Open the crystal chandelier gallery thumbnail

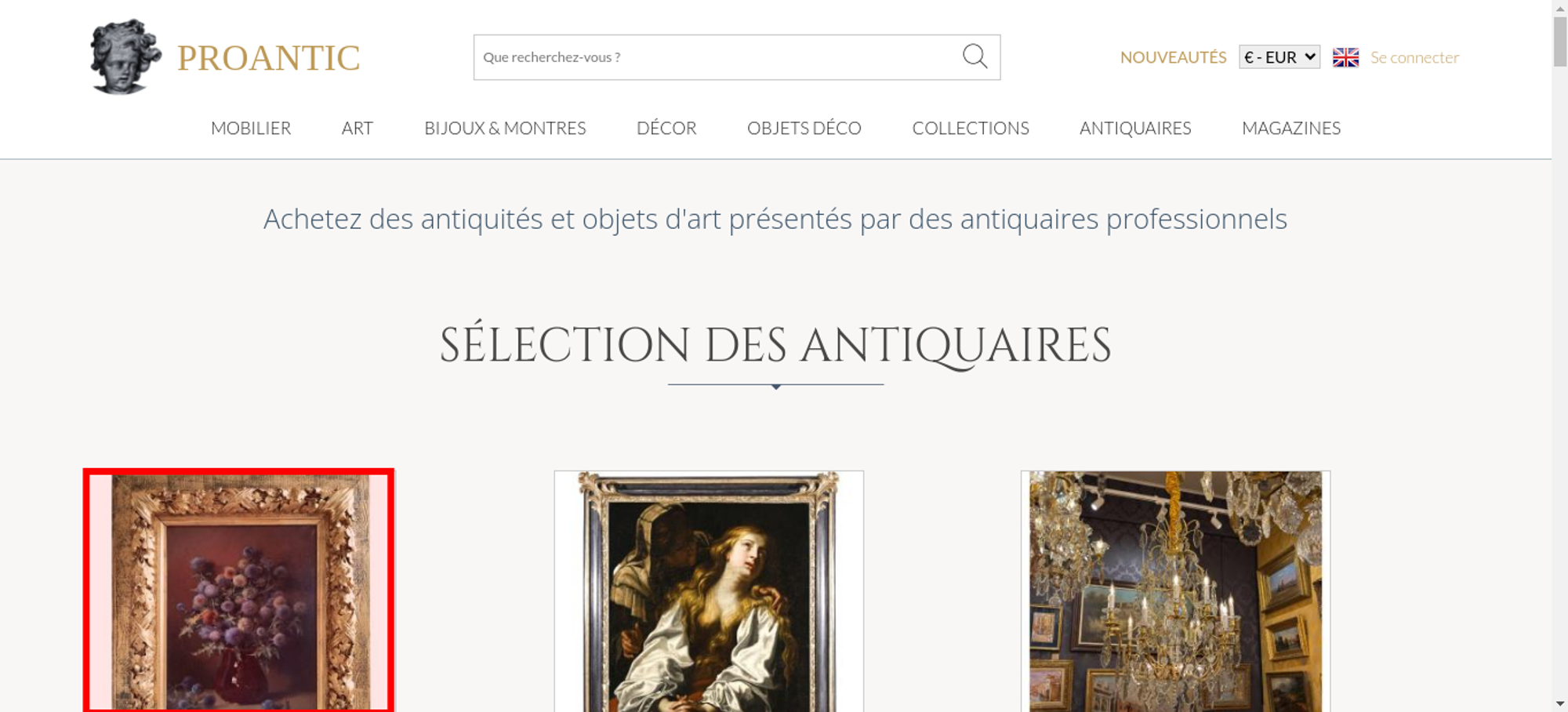tap(1175, 591)
